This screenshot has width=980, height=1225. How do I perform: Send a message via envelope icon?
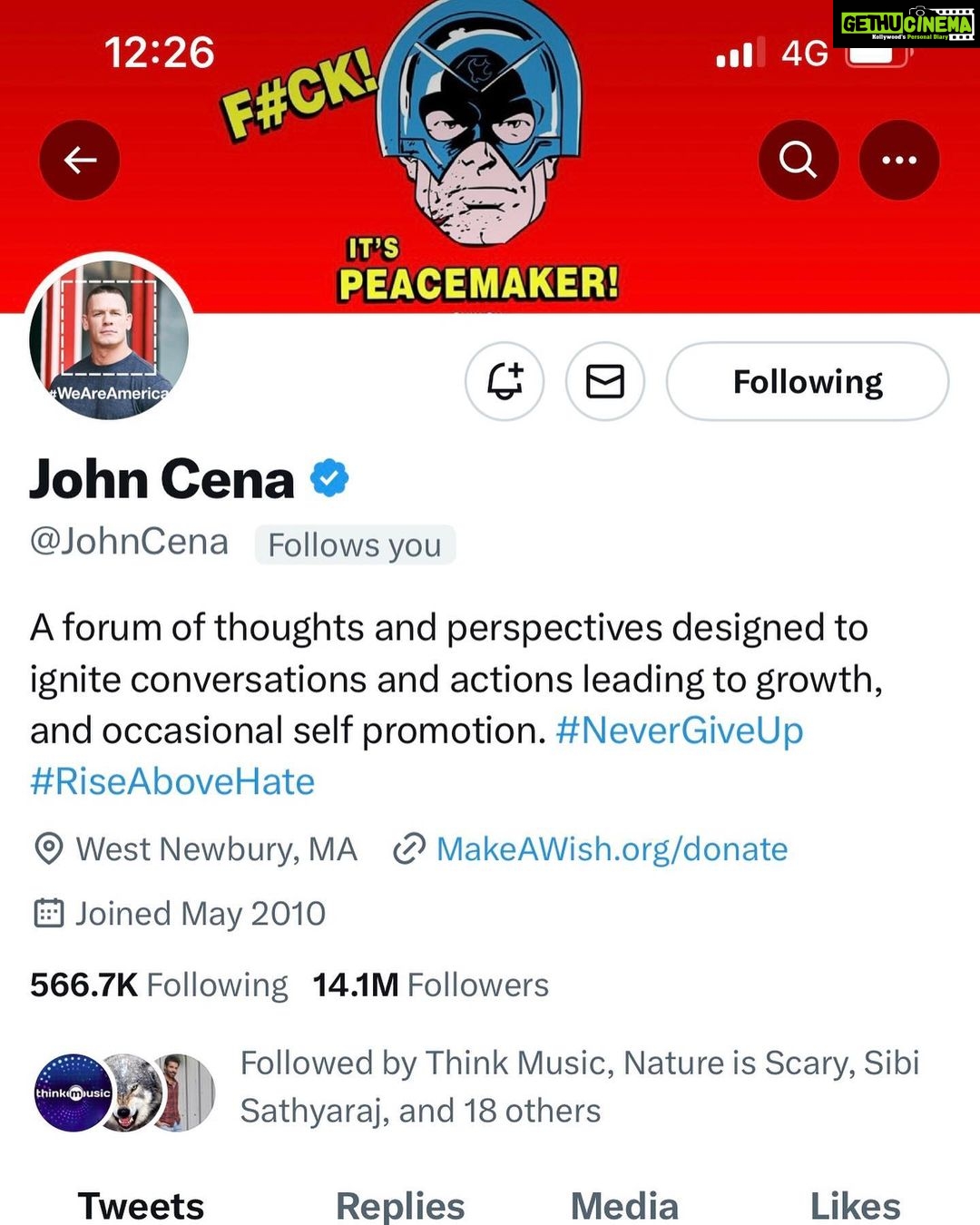605,381
